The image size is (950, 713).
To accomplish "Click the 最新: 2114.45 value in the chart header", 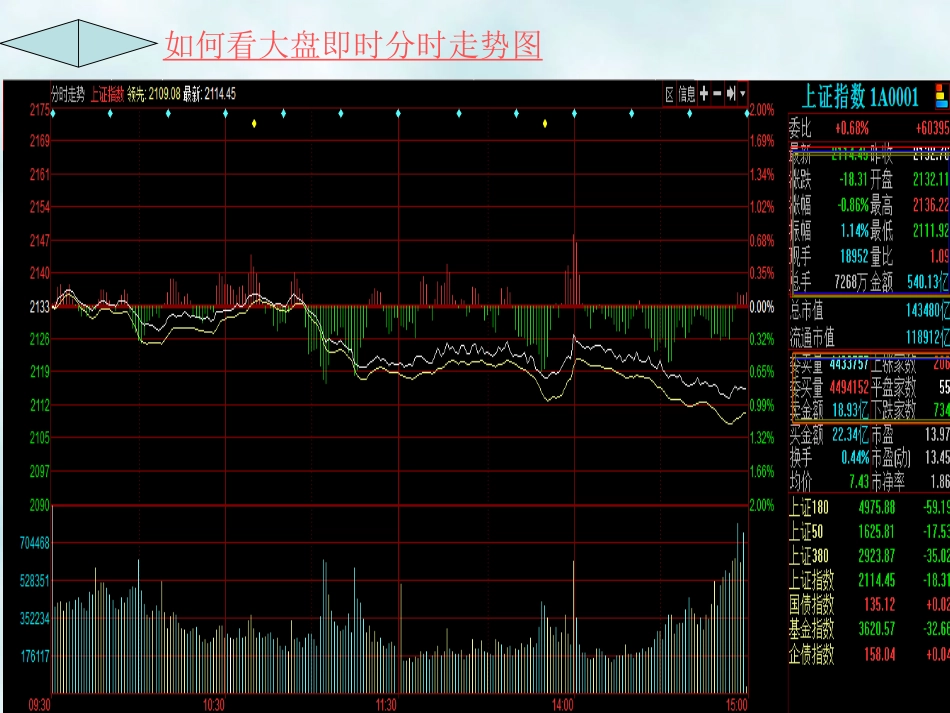I will 210,94.
